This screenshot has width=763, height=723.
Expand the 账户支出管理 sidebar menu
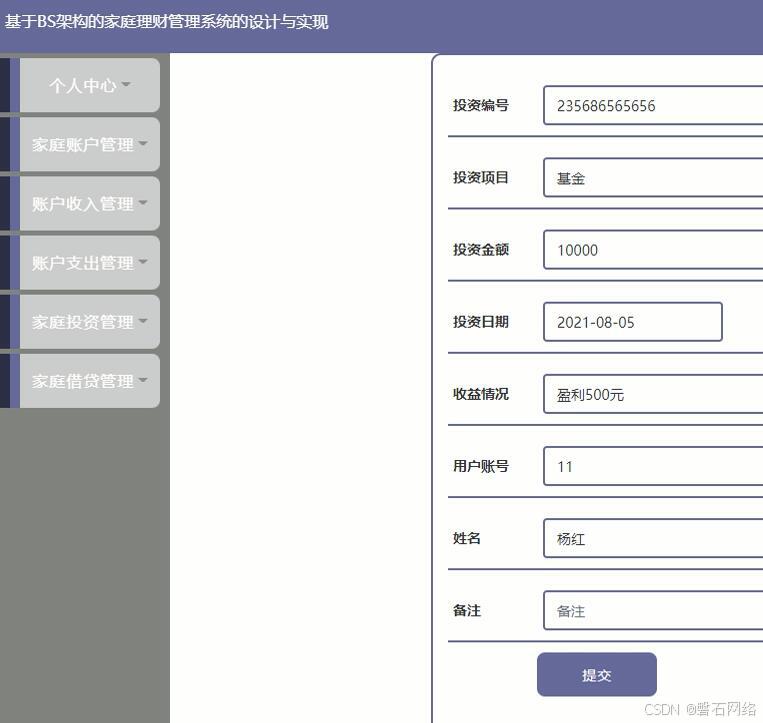[90, 263]
